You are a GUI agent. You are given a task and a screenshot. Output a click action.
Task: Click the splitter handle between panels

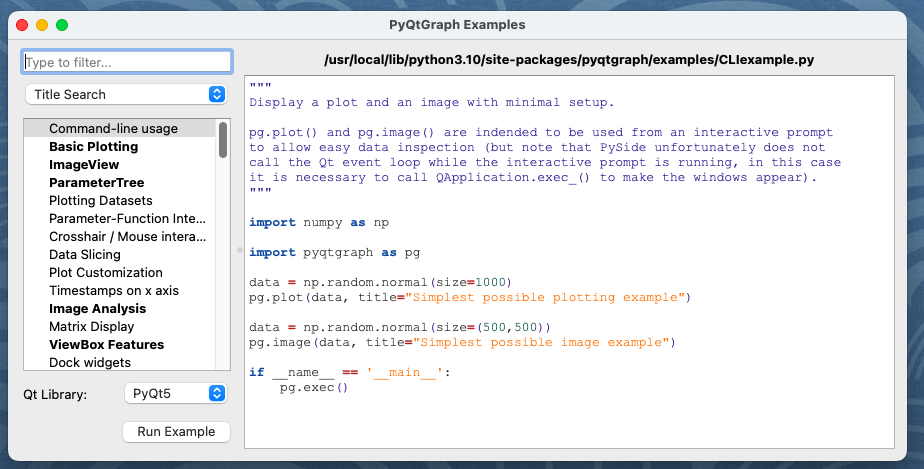pyautogui.click(x=239, y=250)
